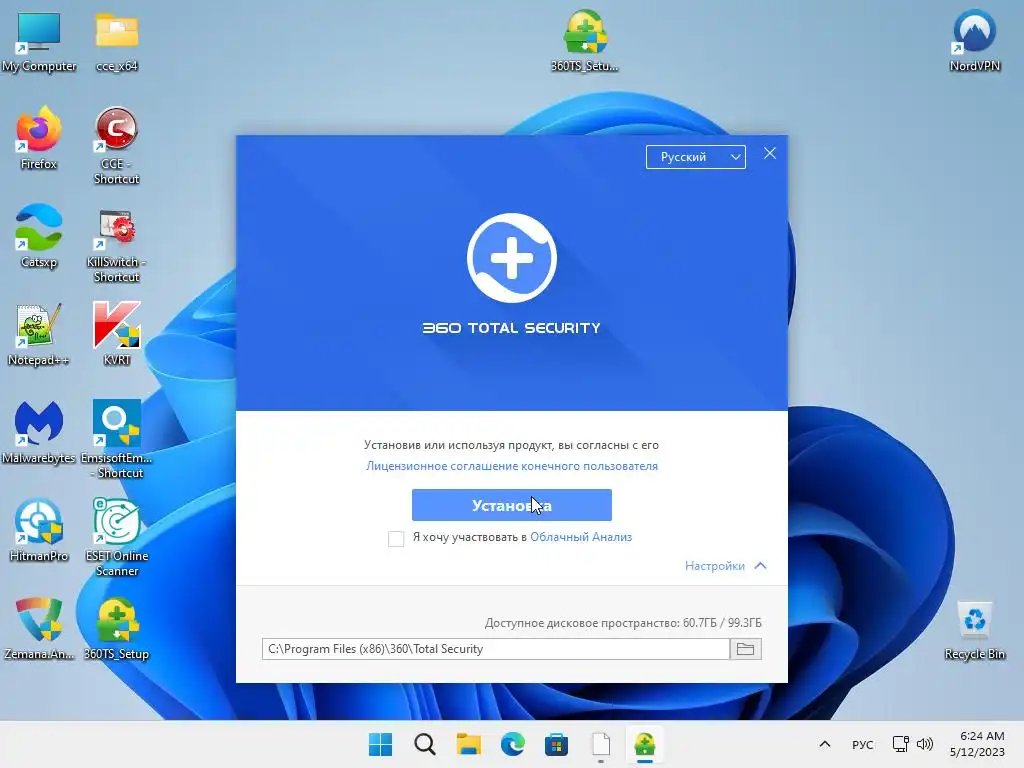Open the CCE - Shortcut icon
1024x768 pixels.
coord(117,146)
